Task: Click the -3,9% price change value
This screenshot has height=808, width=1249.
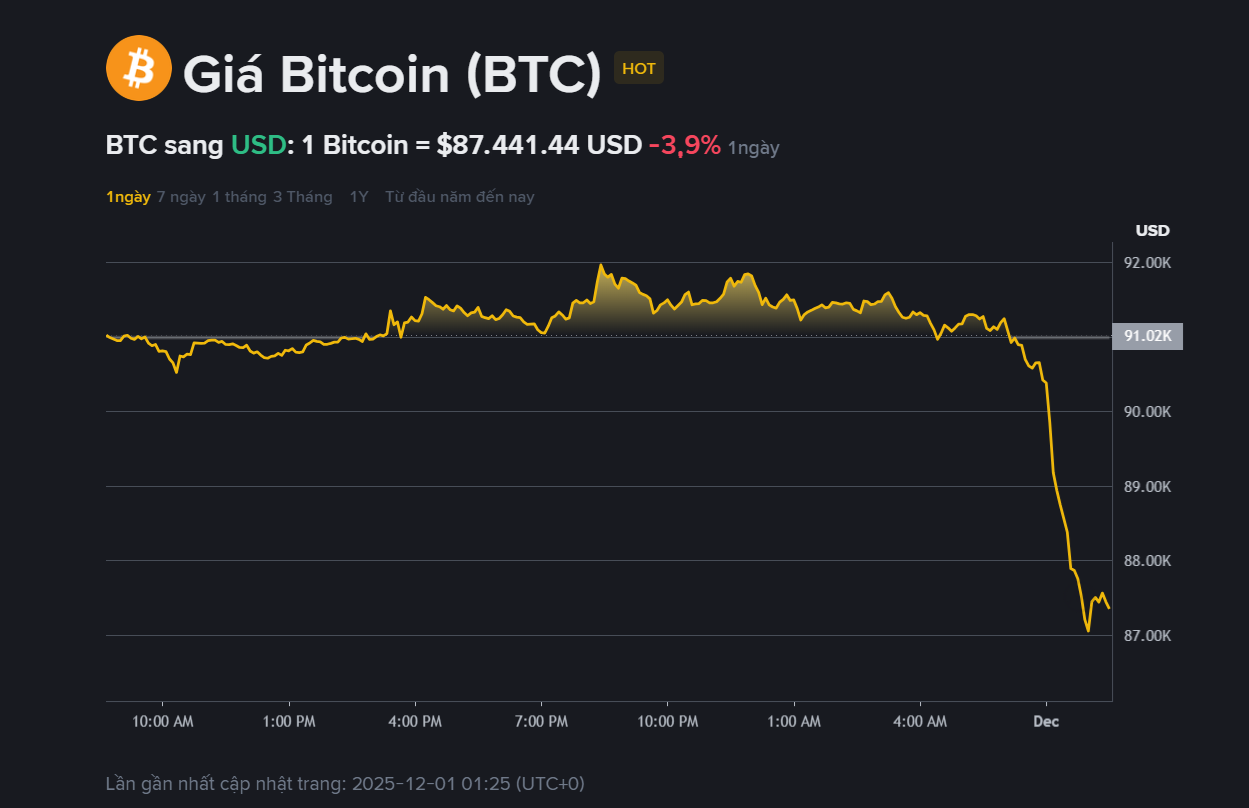Action: click(685, 145)
